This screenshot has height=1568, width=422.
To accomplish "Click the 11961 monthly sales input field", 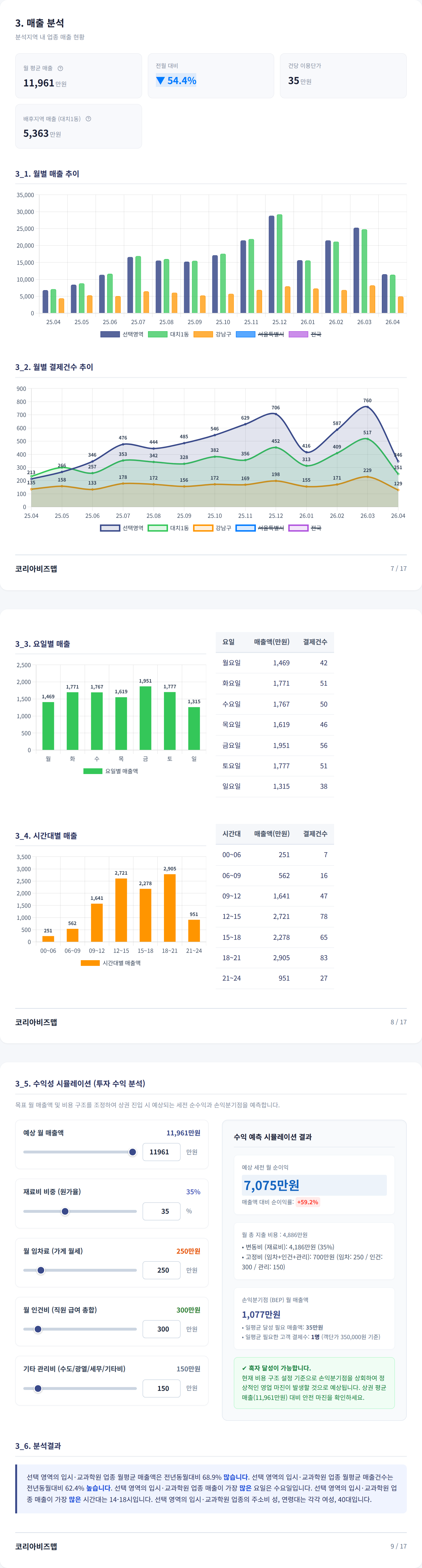I will click(x=161, y=1152).
